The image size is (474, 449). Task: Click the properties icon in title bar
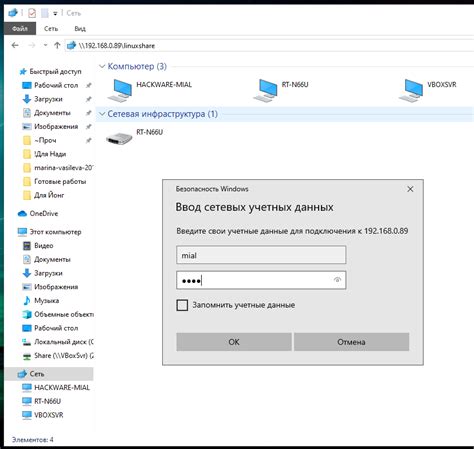[x=32, y=13]
